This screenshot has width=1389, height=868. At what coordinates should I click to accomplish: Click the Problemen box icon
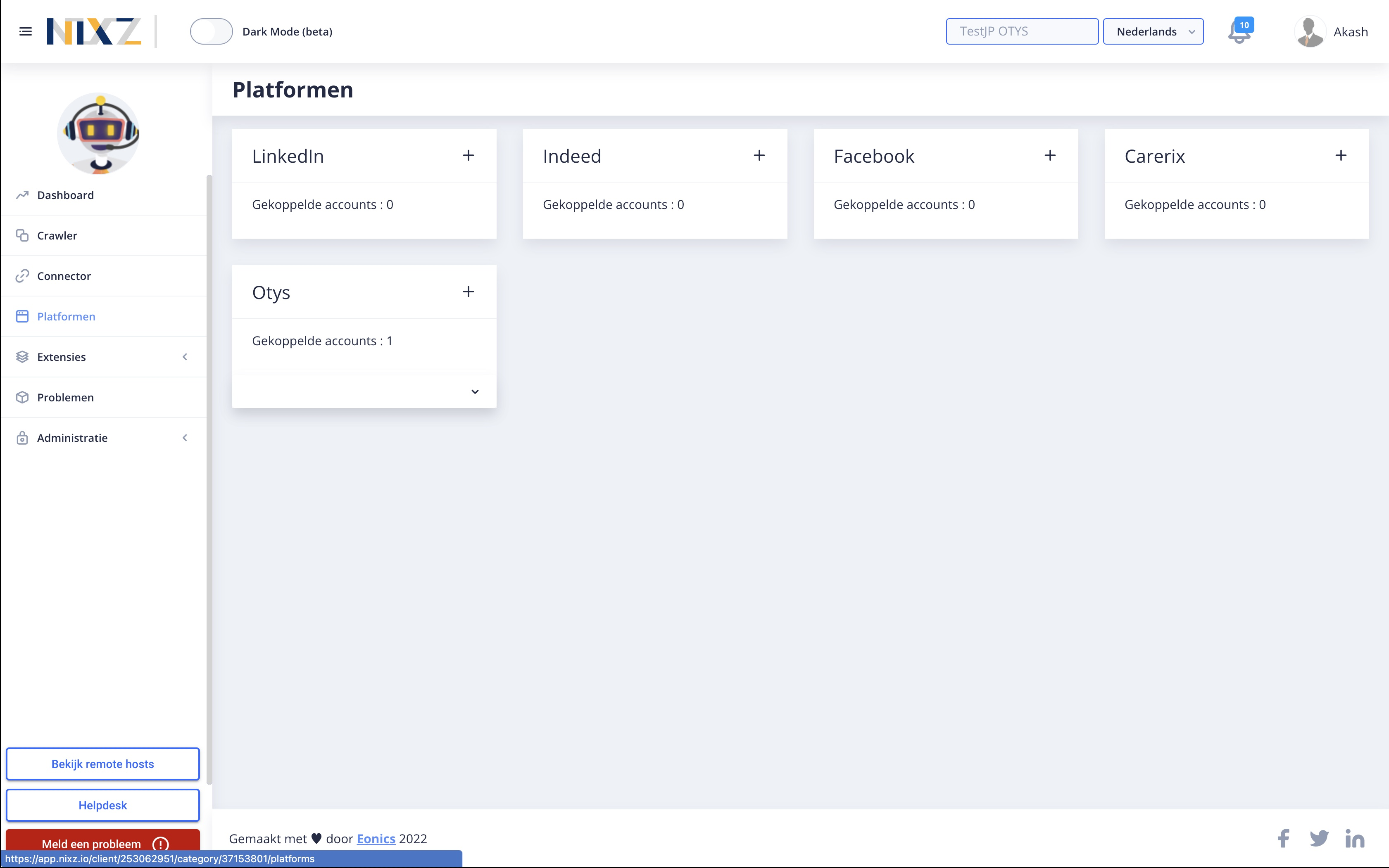pyautogui.click(x=22, y=397)
